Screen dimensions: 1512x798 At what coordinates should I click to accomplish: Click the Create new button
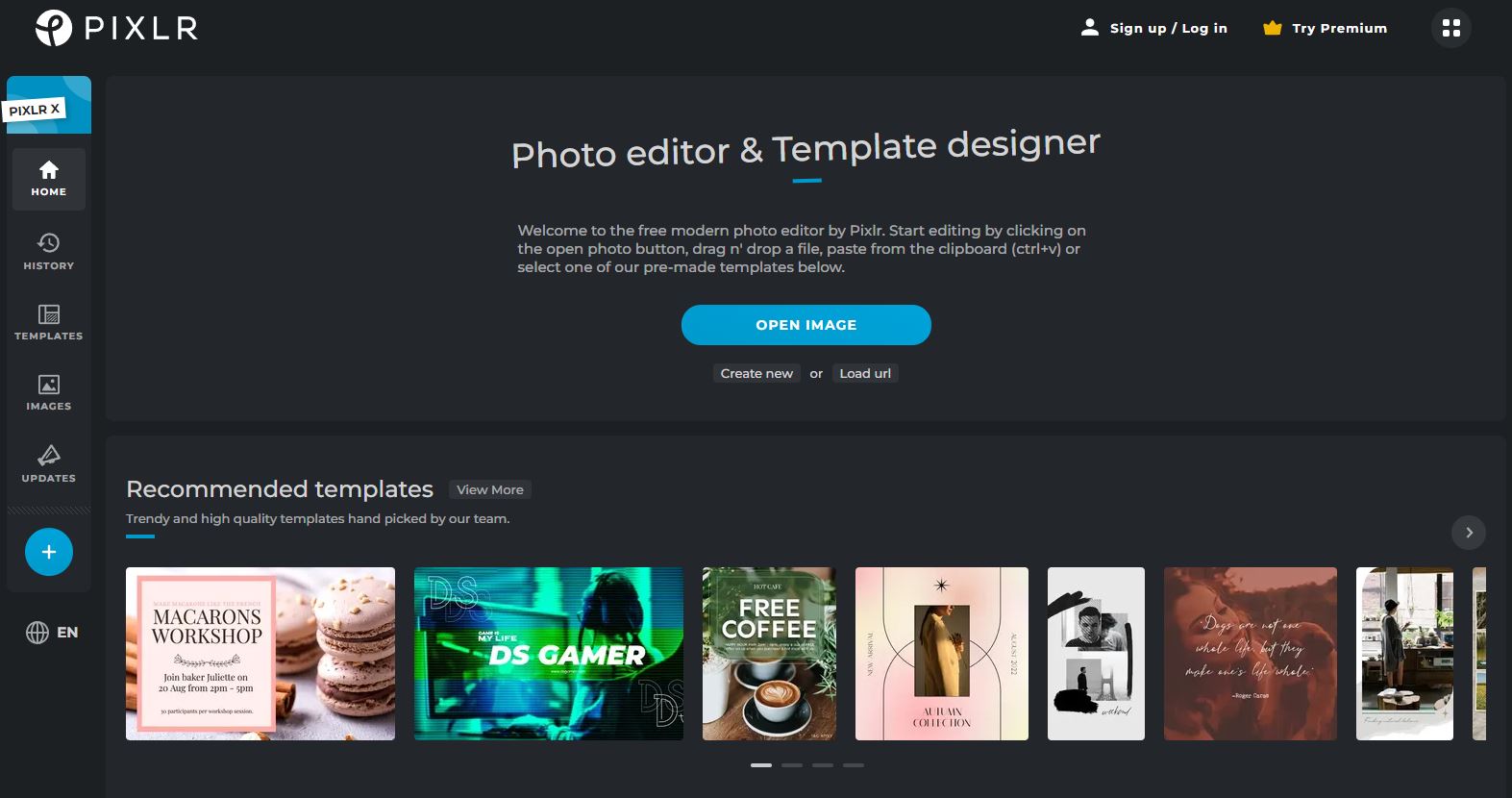(756, 373)
